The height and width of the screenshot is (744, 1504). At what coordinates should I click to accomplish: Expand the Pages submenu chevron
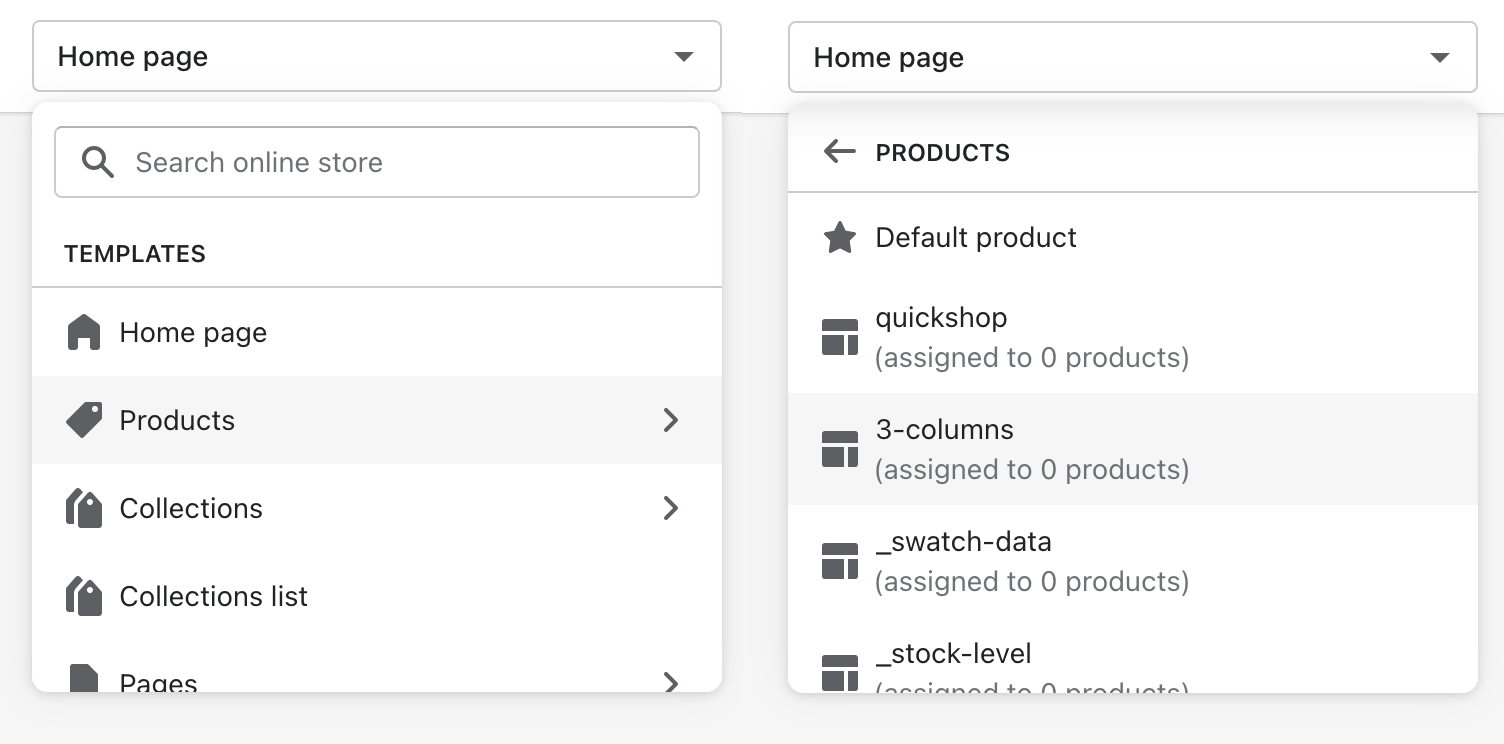[671, 682]
